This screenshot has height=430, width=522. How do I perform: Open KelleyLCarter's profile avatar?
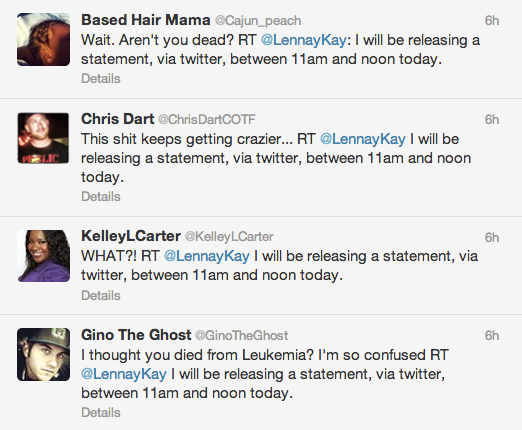[44, 256]
